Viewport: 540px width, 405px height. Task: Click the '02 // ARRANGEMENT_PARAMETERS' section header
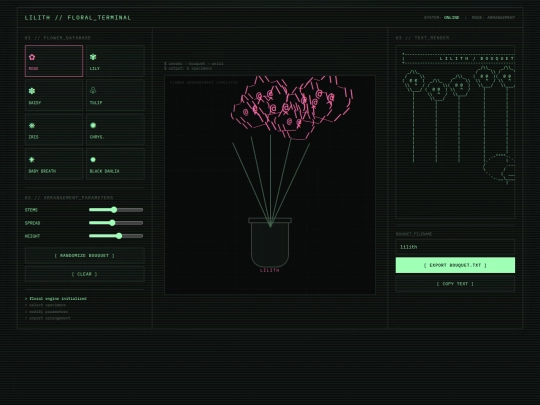click(x=69, y=198)
